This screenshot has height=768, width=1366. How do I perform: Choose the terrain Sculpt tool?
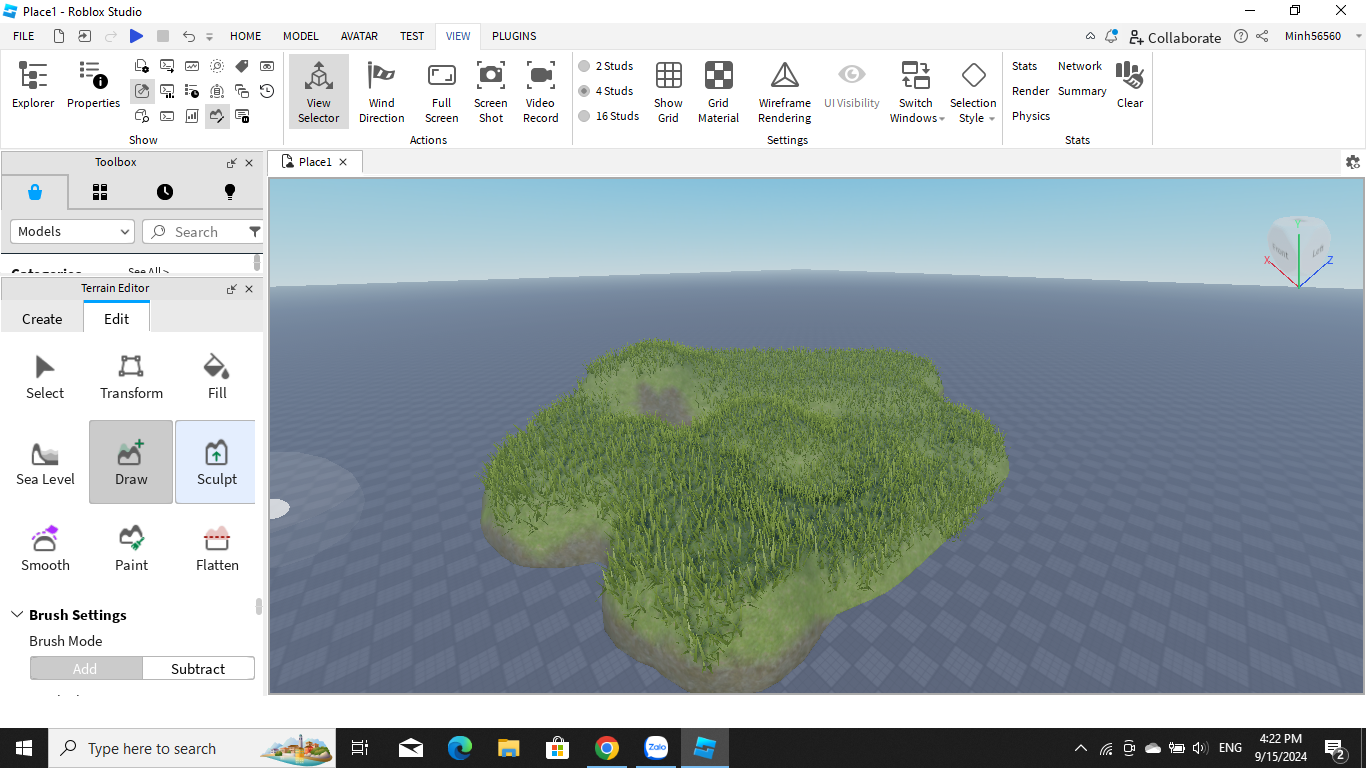click(216, 462)
